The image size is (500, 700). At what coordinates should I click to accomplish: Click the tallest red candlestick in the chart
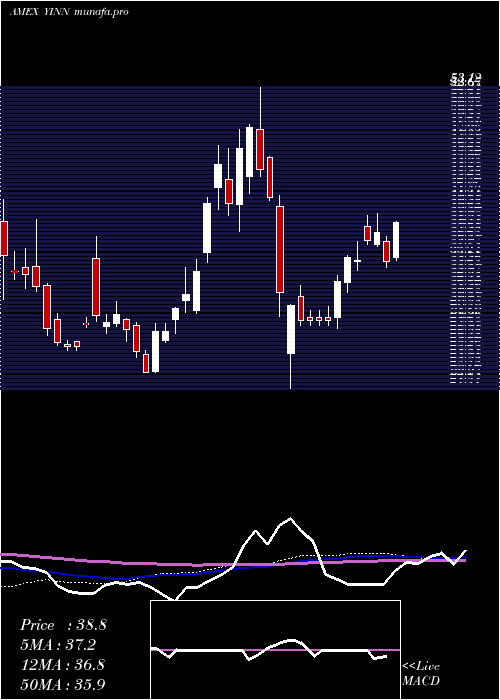280,250
